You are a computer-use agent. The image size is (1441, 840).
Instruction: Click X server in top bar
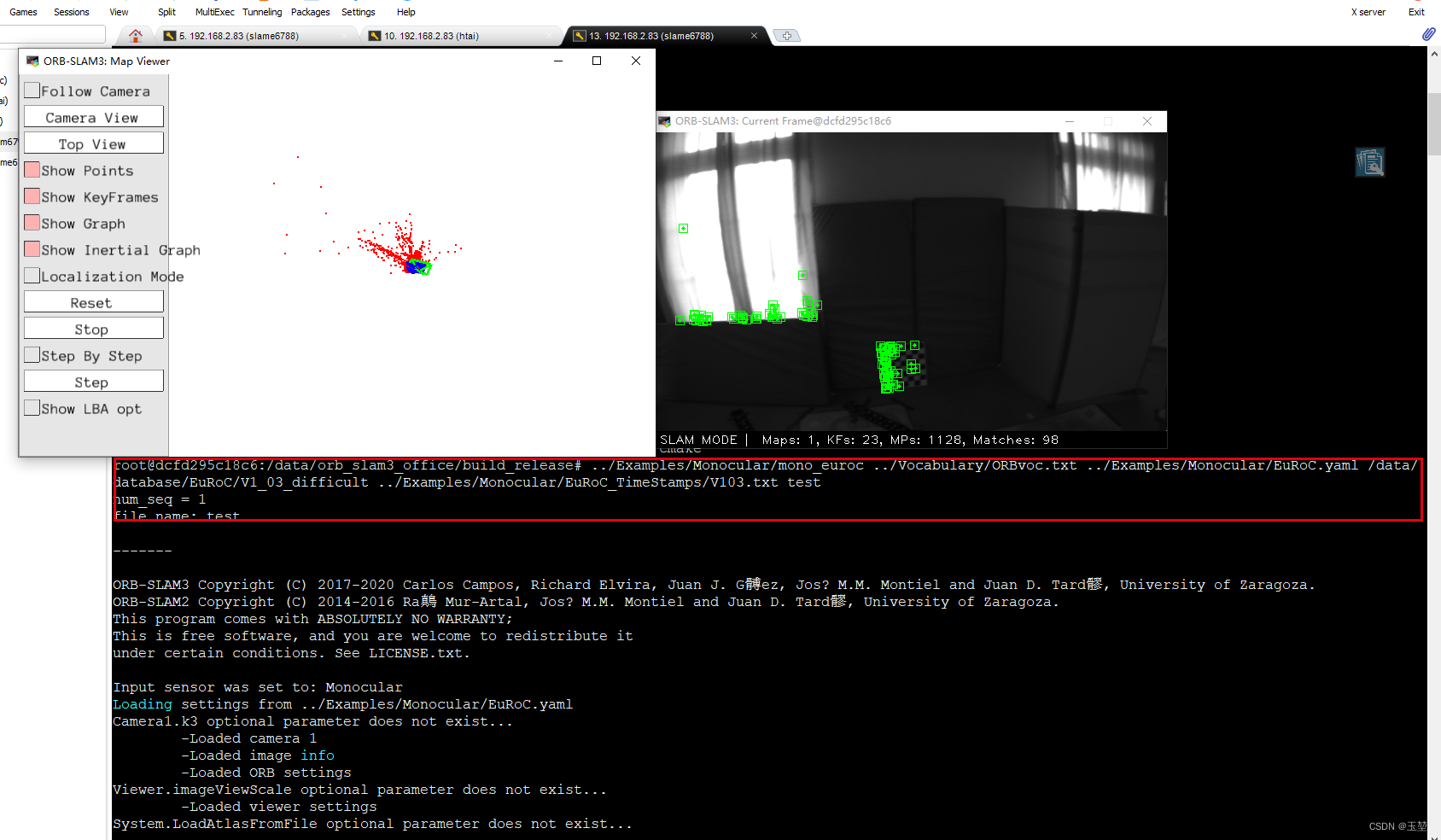[1368, 12]
